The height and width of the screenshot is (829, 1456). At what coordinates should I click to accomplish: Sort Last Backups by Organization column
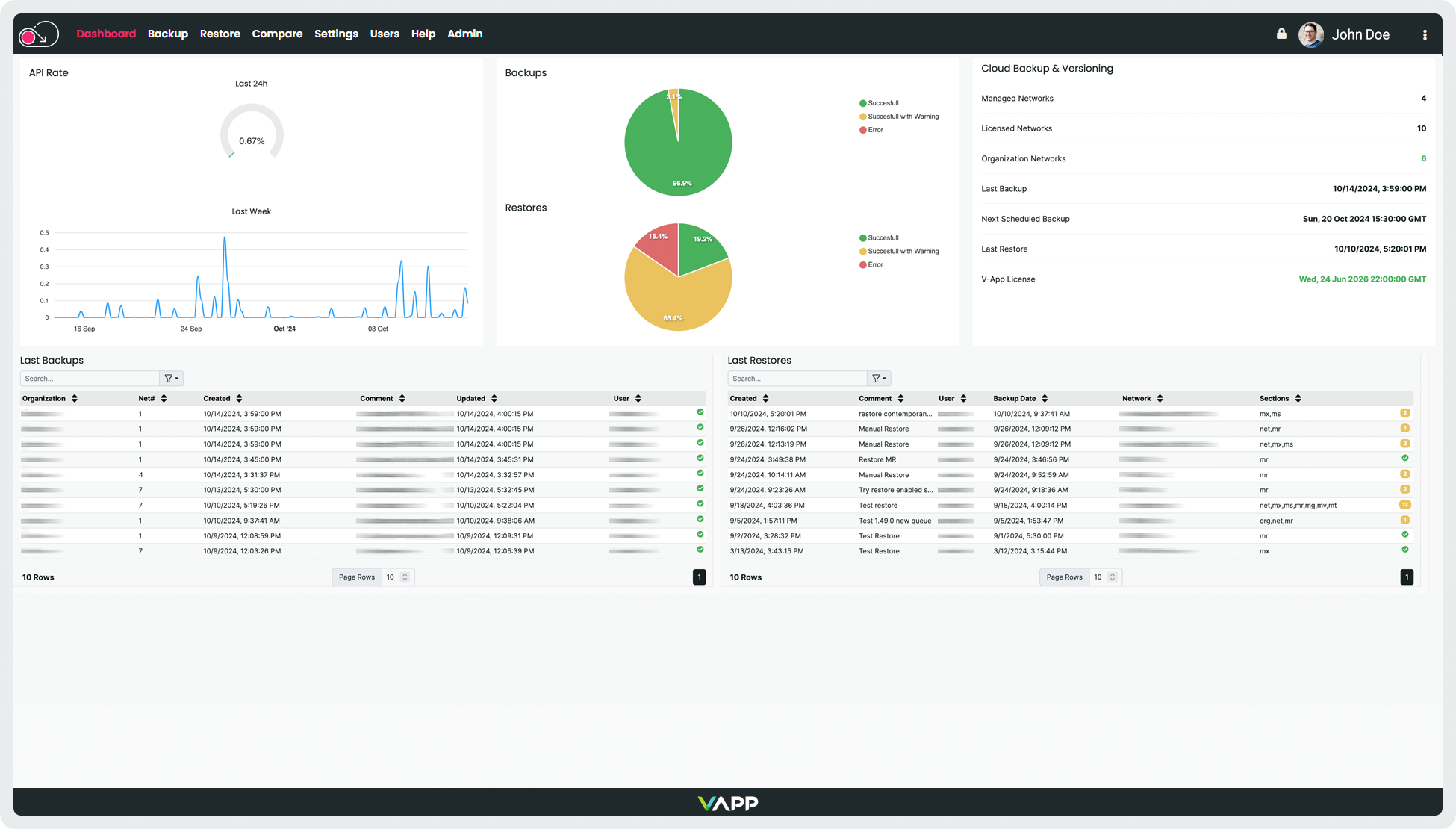(x=75, y=399)
